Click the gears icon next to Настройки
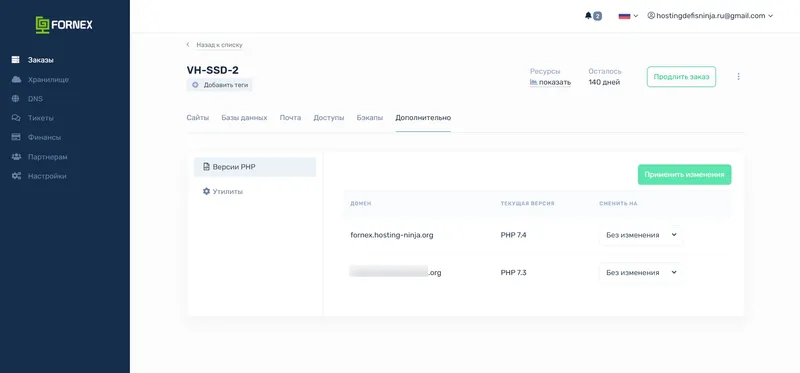Viewport: 800px width, 373px height. pyautogui.click(x=16, y=176)
